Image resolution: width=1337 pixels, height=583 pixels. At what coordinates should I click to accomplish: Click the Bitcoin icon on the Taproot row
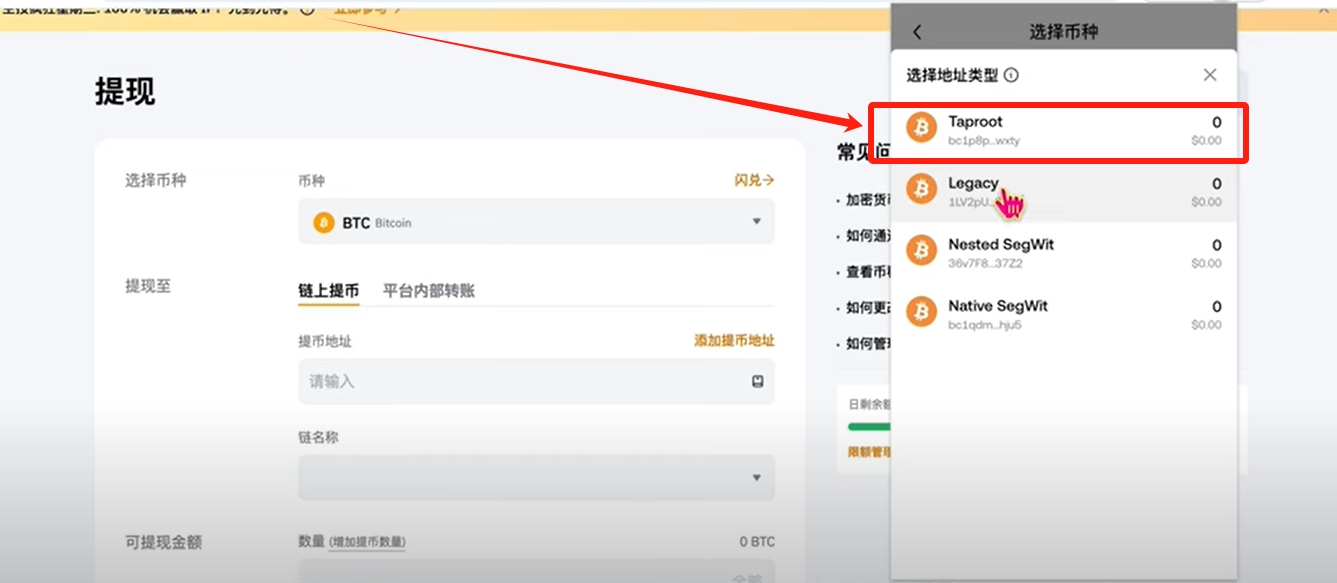click(921, 128)
